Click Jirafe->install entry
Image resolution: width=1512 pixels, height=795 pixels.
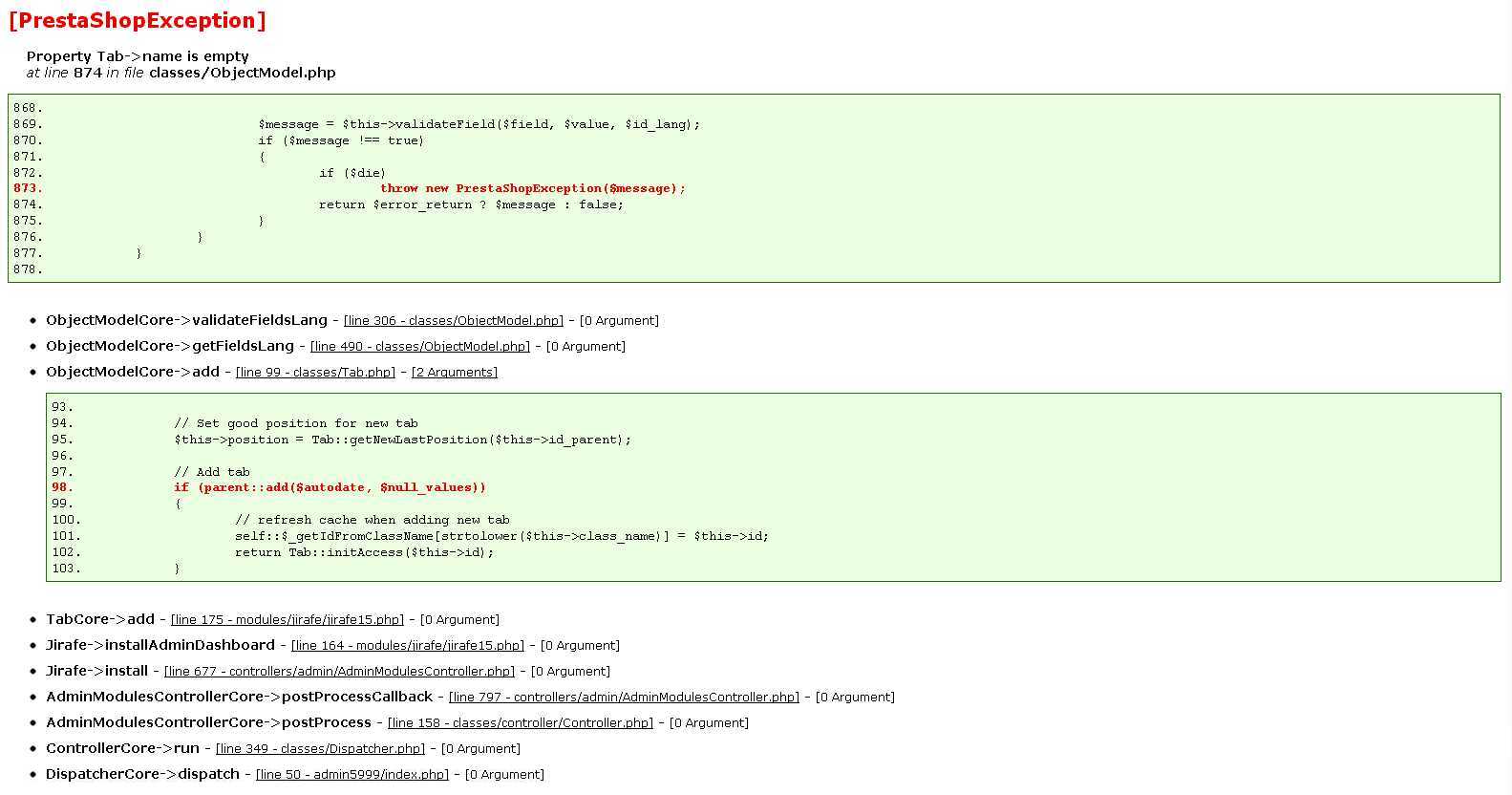(96, 671)
